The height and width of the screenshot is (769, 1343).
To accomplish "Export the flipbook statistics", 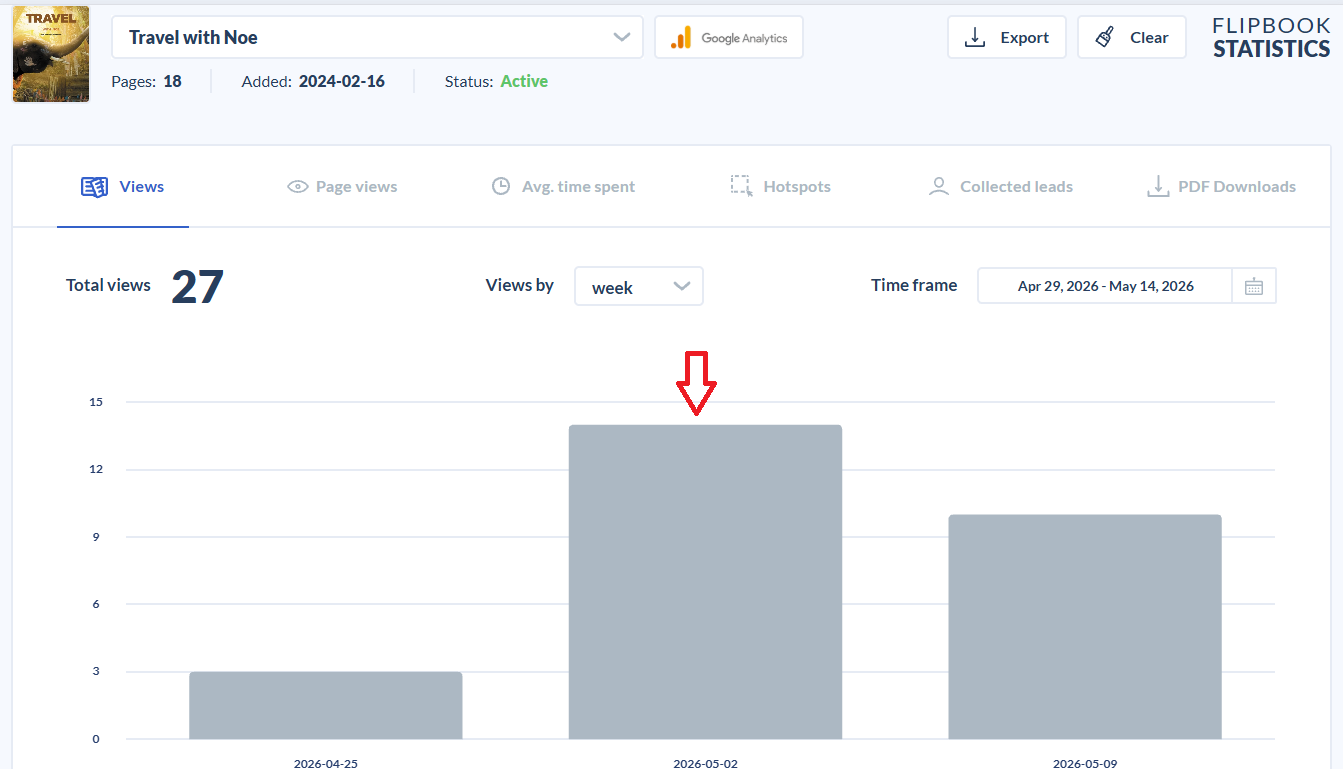I will (x=1007, y=38).
